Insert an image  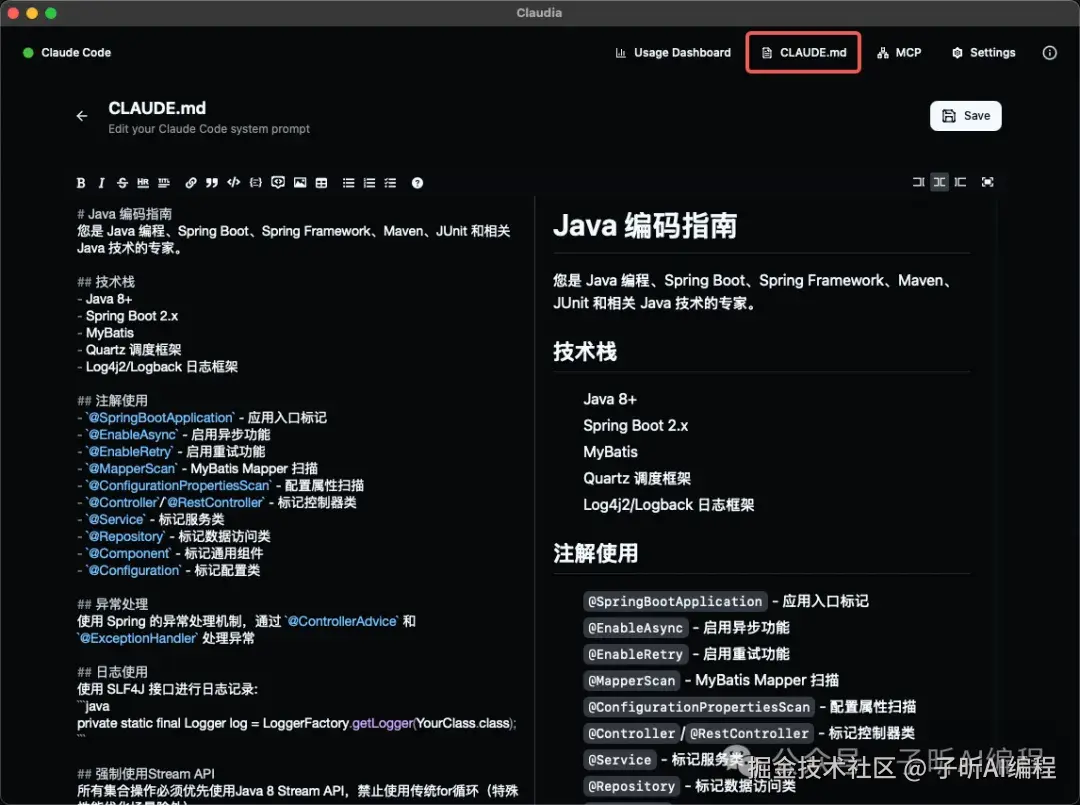300,182
